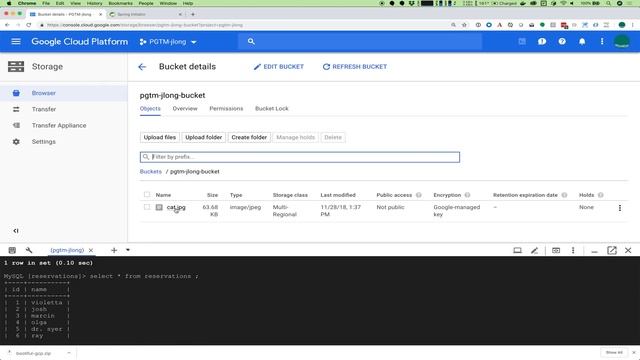Click the Upload folder button
The height and width of the screenshot is (360, 640).
tap(204, 138)
